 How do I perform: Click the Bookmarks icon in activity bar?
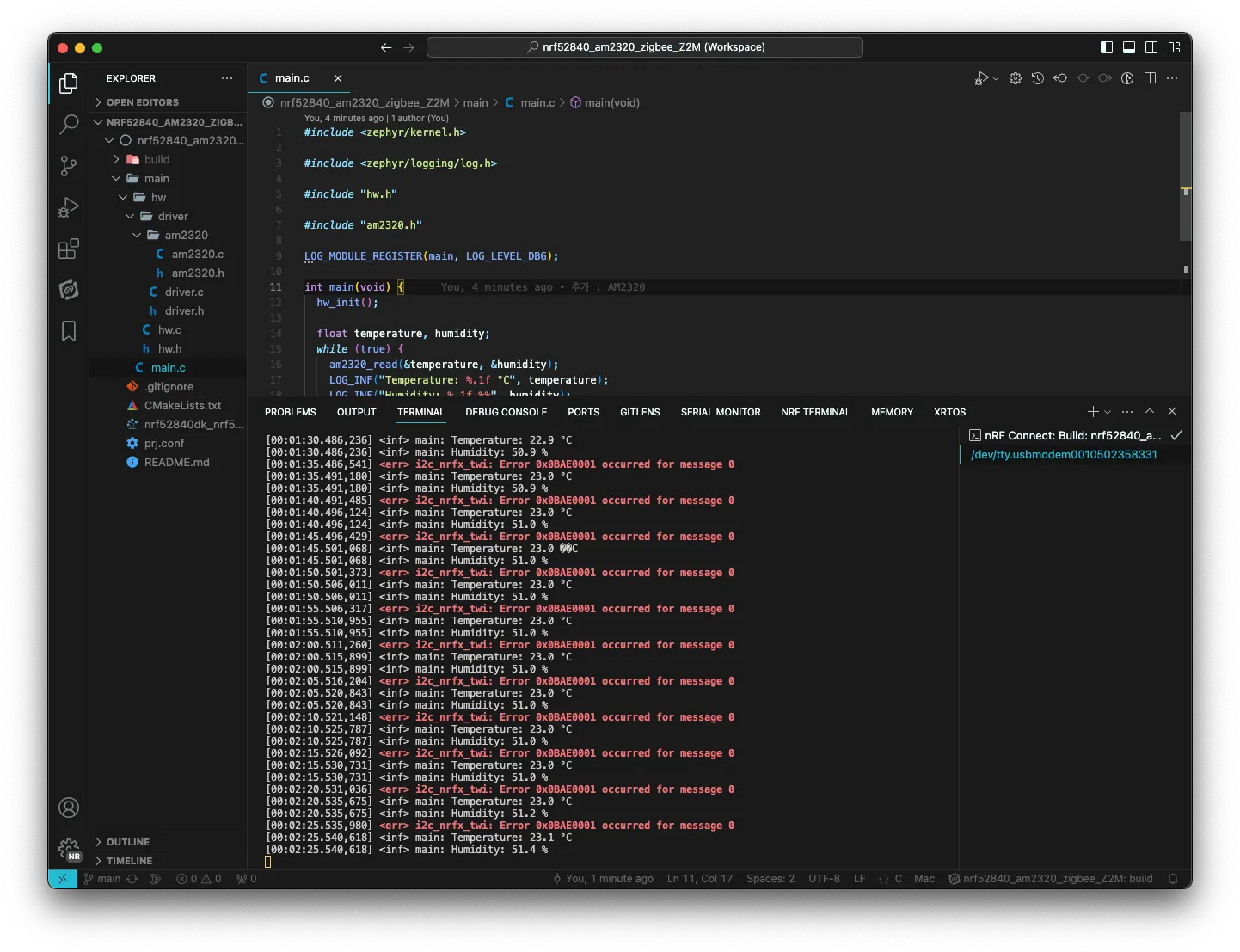69,331
